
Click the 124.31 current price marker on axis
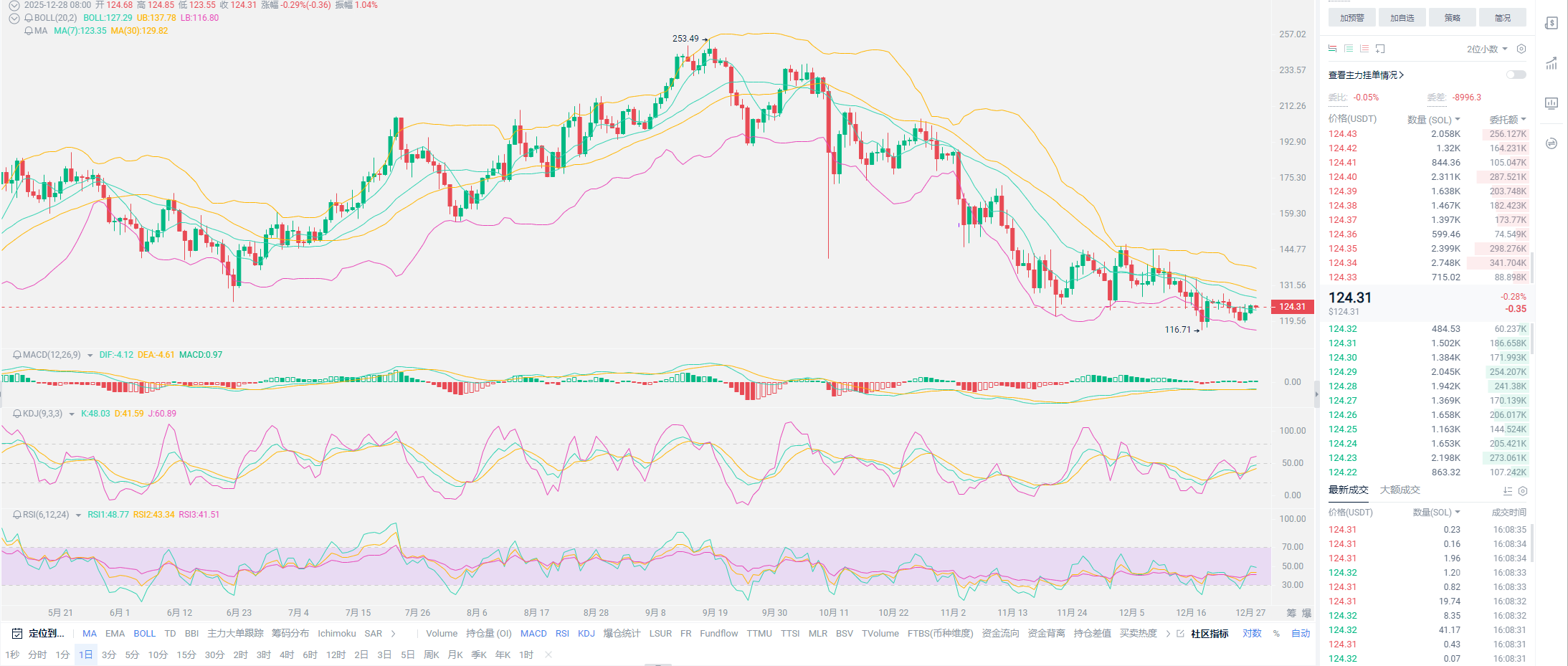(x=1292, y=307)
